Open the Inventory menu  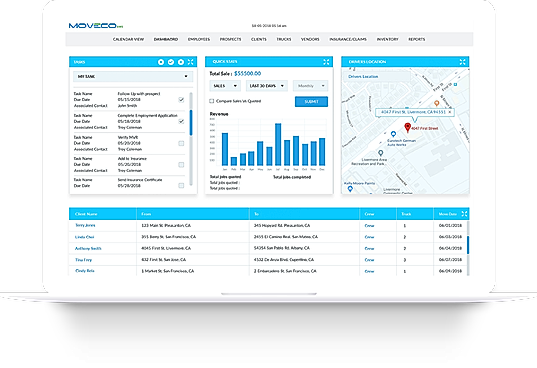[x=388, y=39]
